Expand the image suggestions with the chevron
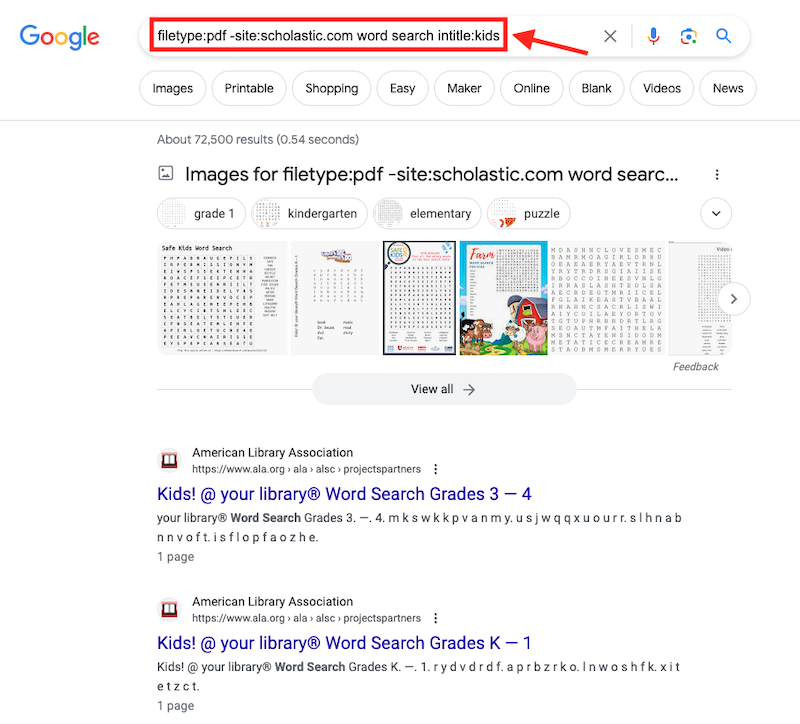The height and width of the screenshot is (724, 800). [x=716, y=213]
